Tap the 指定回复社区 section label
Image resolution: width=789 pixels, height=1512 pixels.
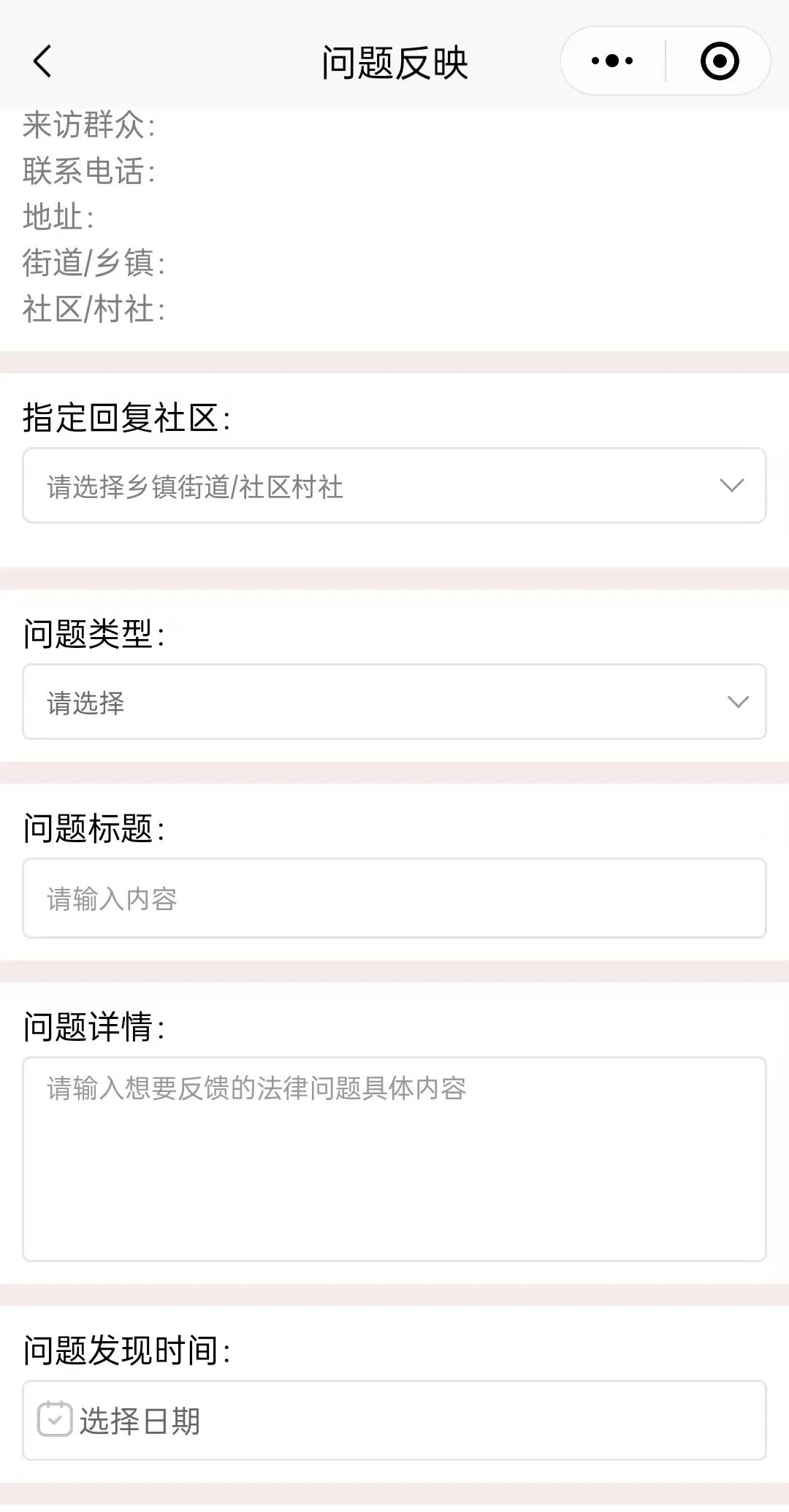pos(127,419)
